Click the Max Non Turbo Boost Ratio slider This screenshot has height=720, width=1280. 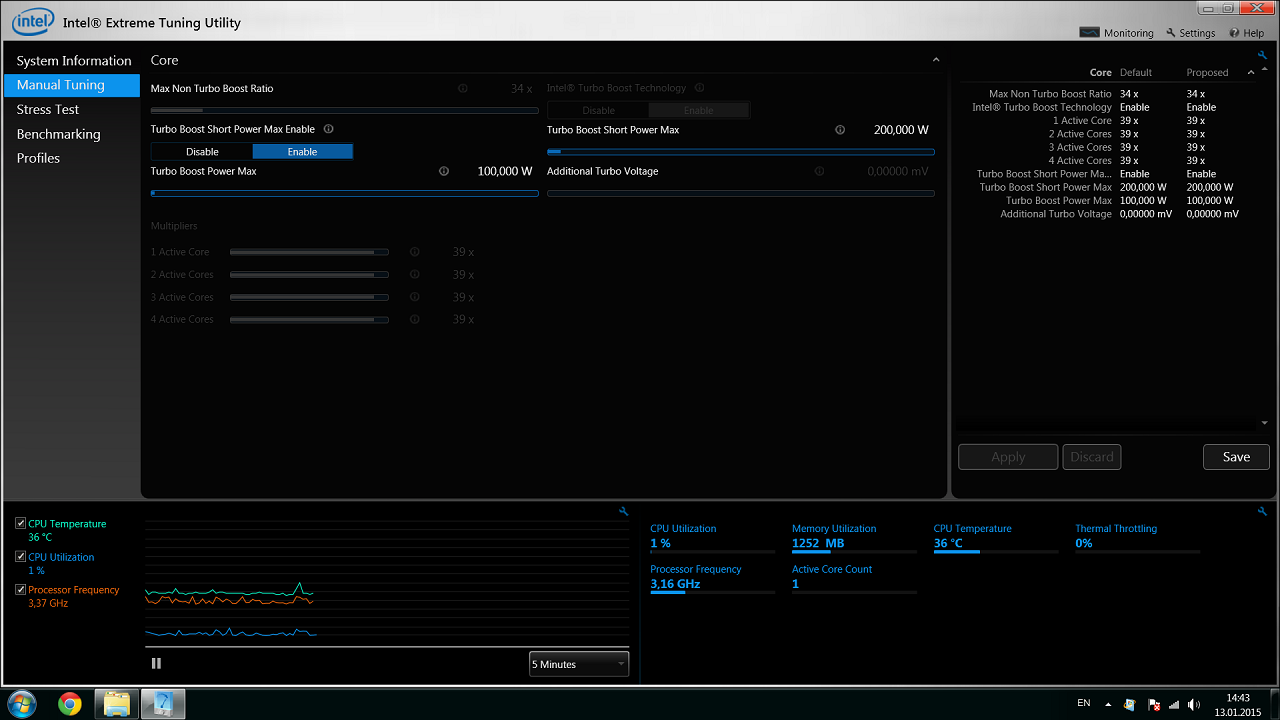tap(344, 110)
